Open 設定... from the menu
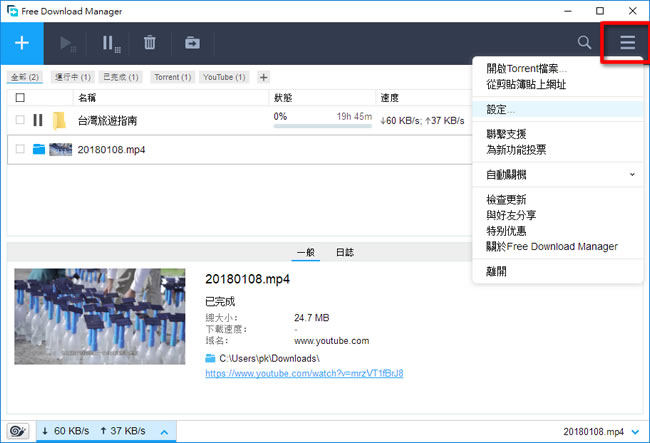The width and height of the screenshot is (650, 443). tap(558, 109)
